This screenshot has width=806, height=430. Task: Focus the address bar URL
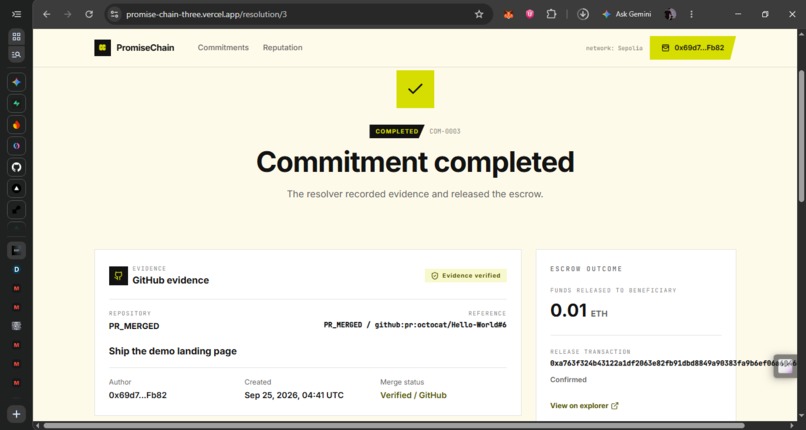coord(206,14)
